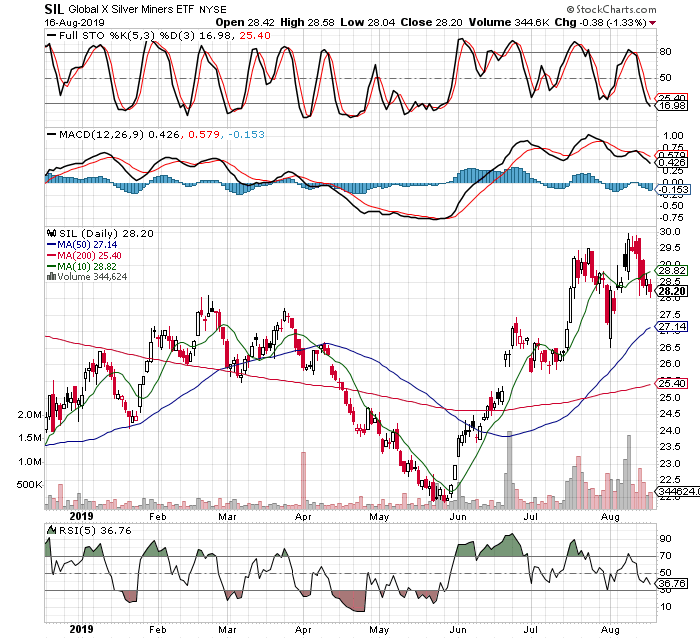Click the MACD(12,26,9) legend label
This screenshot has width=700, height=639.
pyautogui.click(x=101, y=134)
